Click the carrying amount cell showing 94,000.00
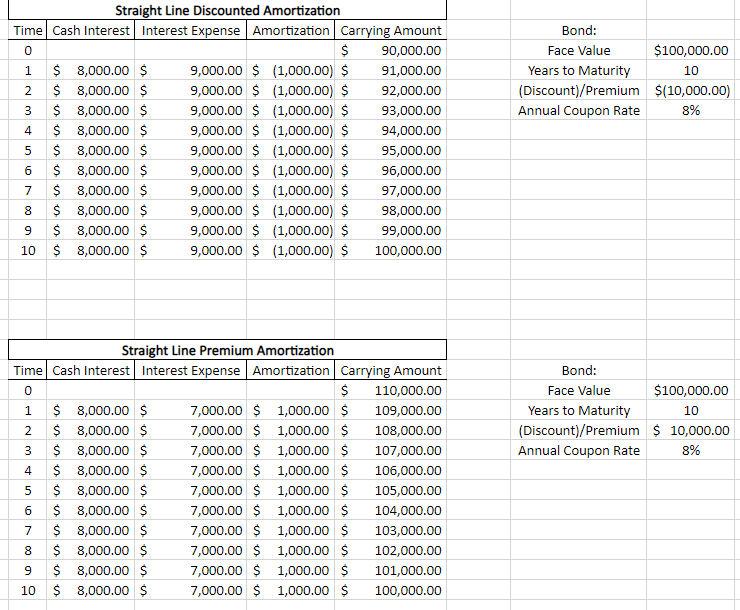740x610 pixels. coord(390,130)
